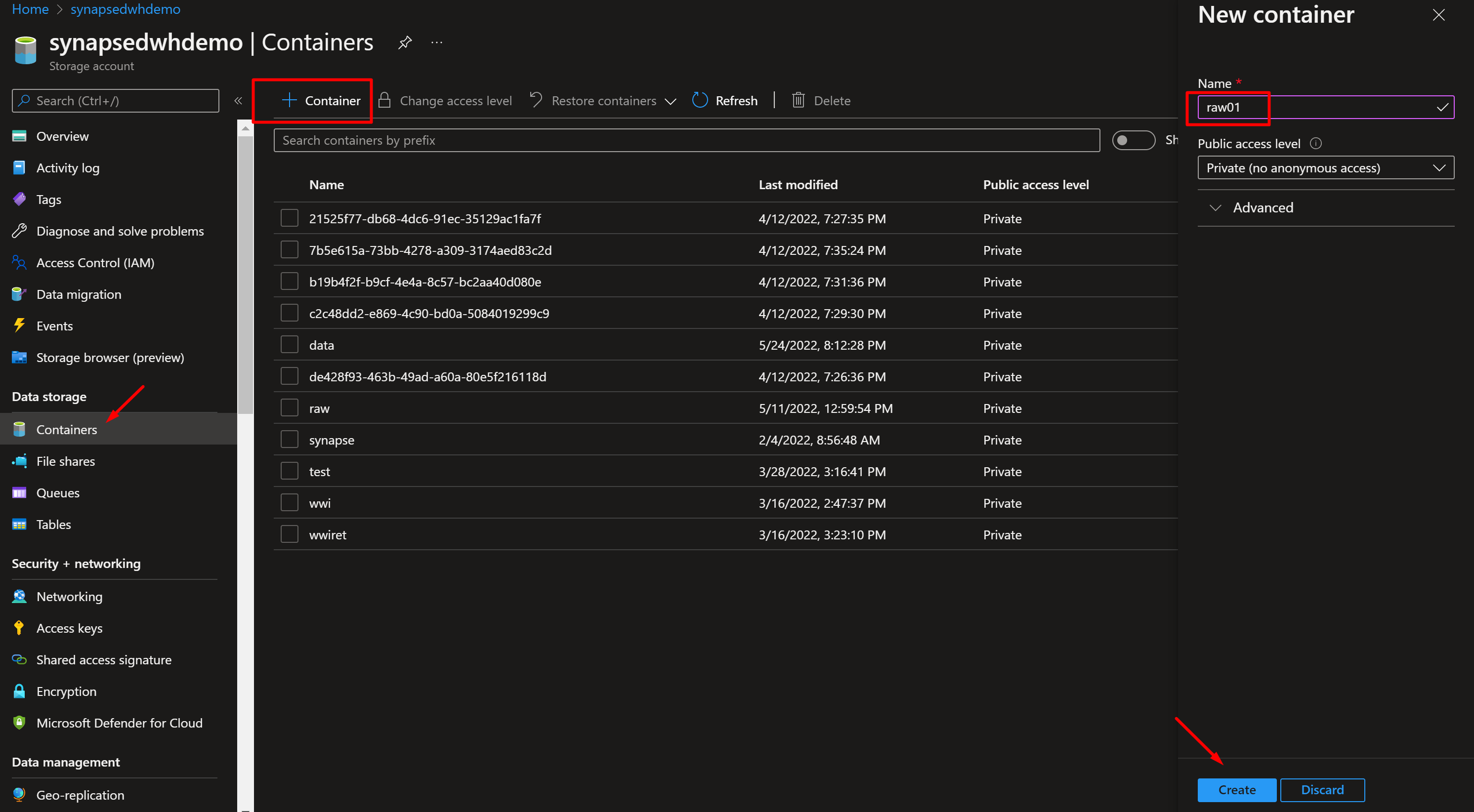
Task: Open Microsoft Defender for Cloud
Action: 119,723
